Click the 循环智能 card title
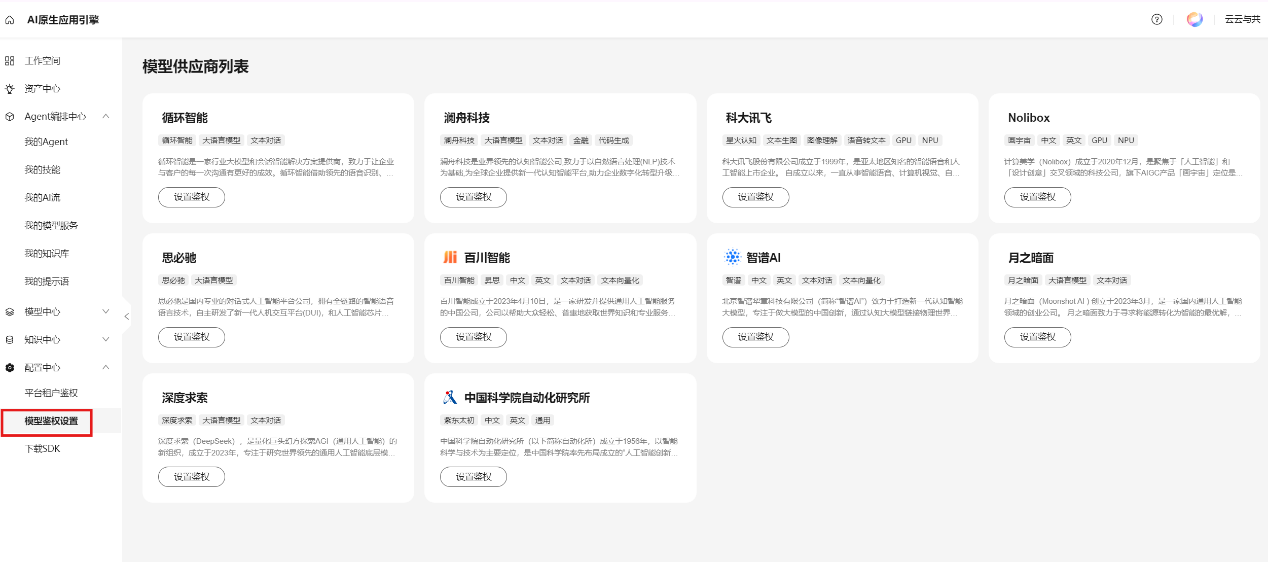 [185, 118]
